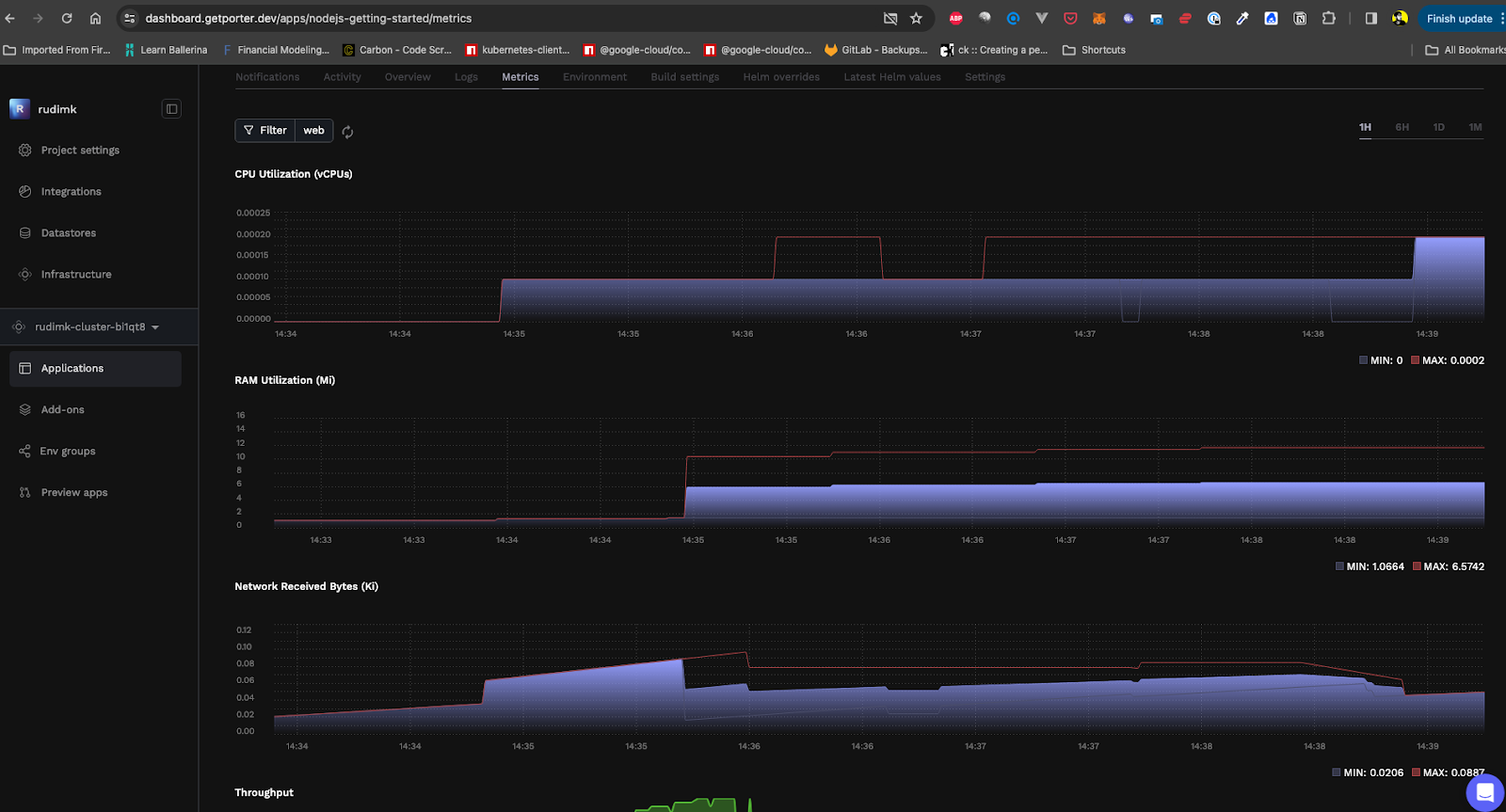Image resolution: width=1506 pixels, height=812 pixels.
Task: Open Learn Ballerina bookmark
Action: 166,50
